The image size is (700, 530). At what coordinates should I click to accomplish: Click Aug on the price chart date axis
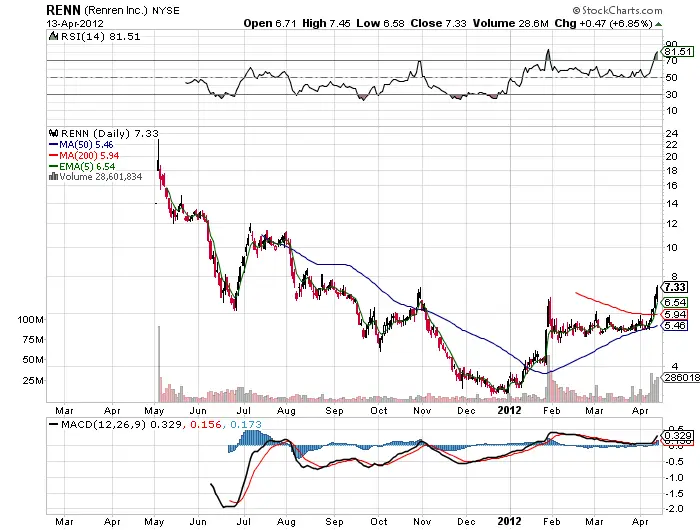point(286,410)
